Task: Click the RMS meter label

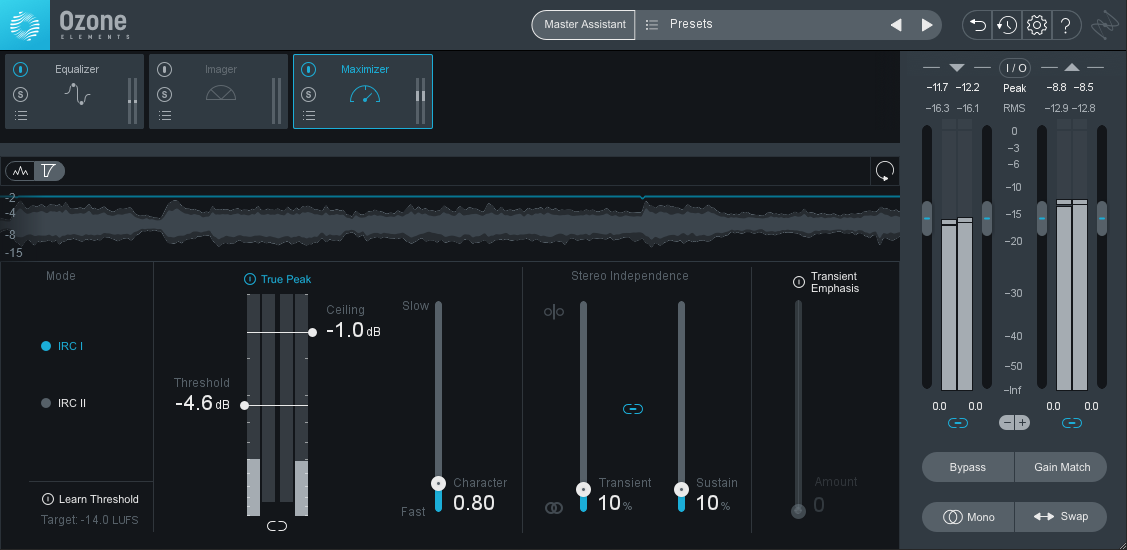Action: (x=1014, y=109)
